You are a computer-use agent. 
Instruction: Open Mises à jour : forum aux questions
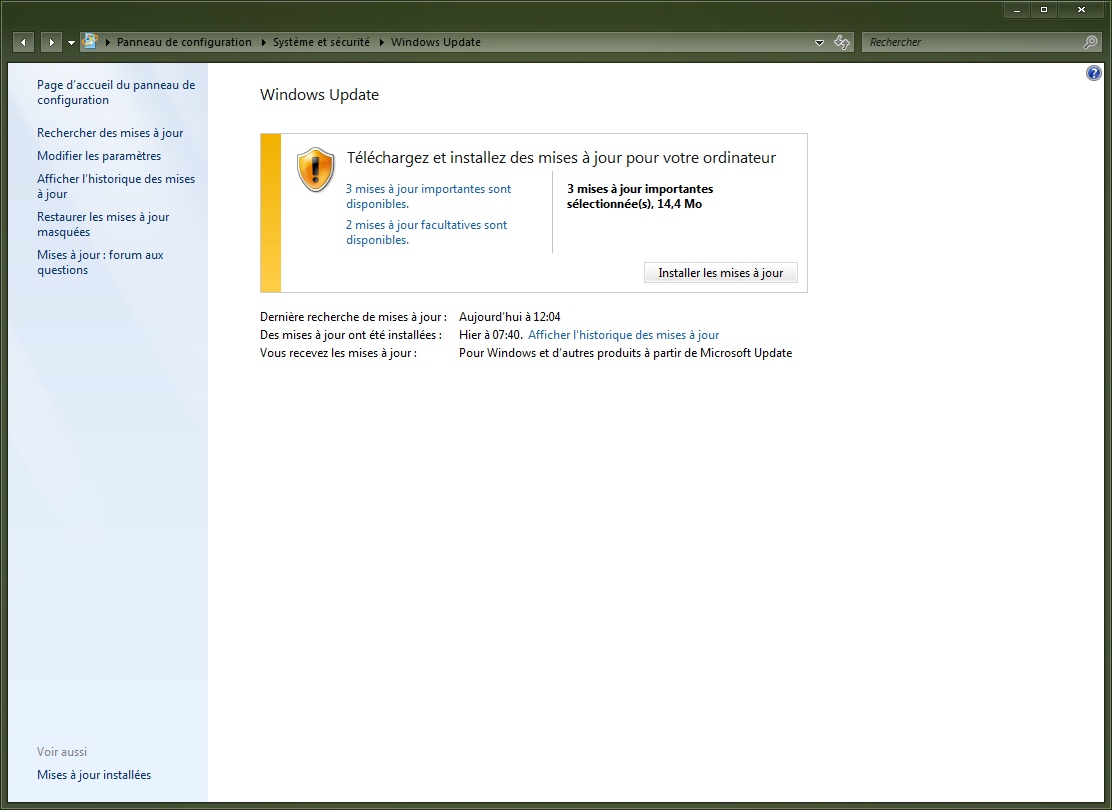[100, 262]
